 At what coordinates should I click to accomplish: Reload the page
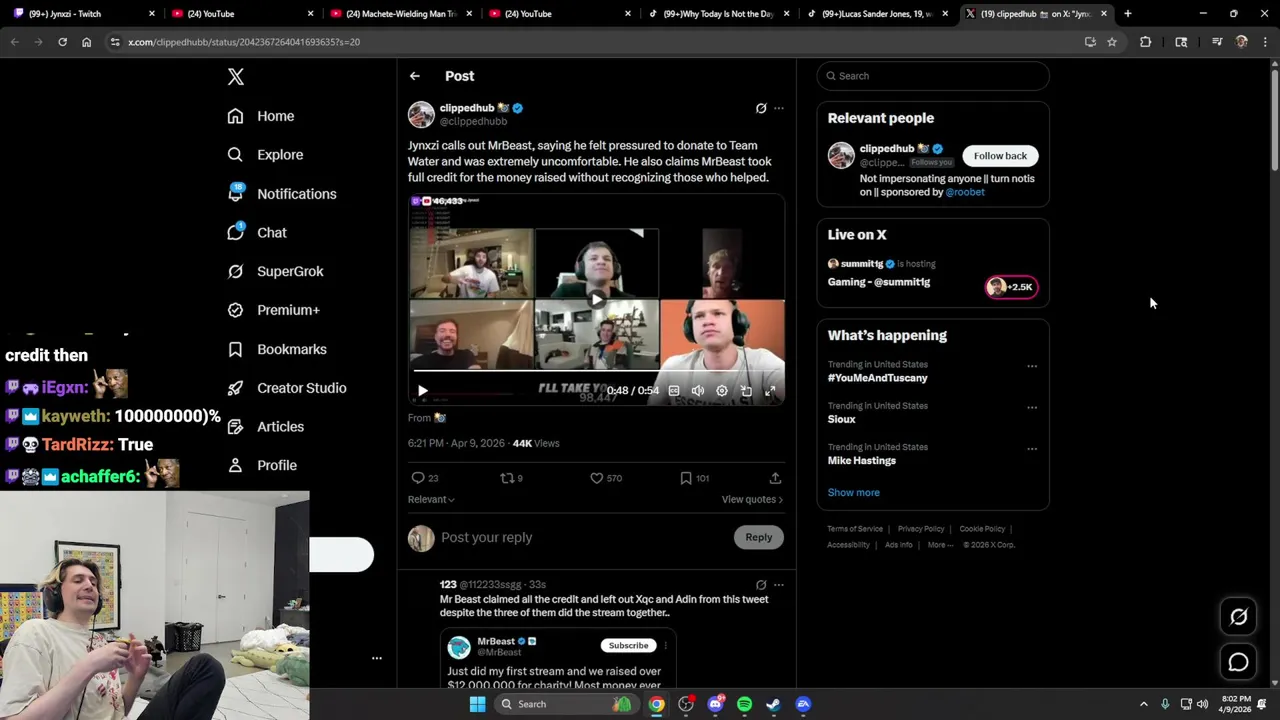(x=62, y=42)
